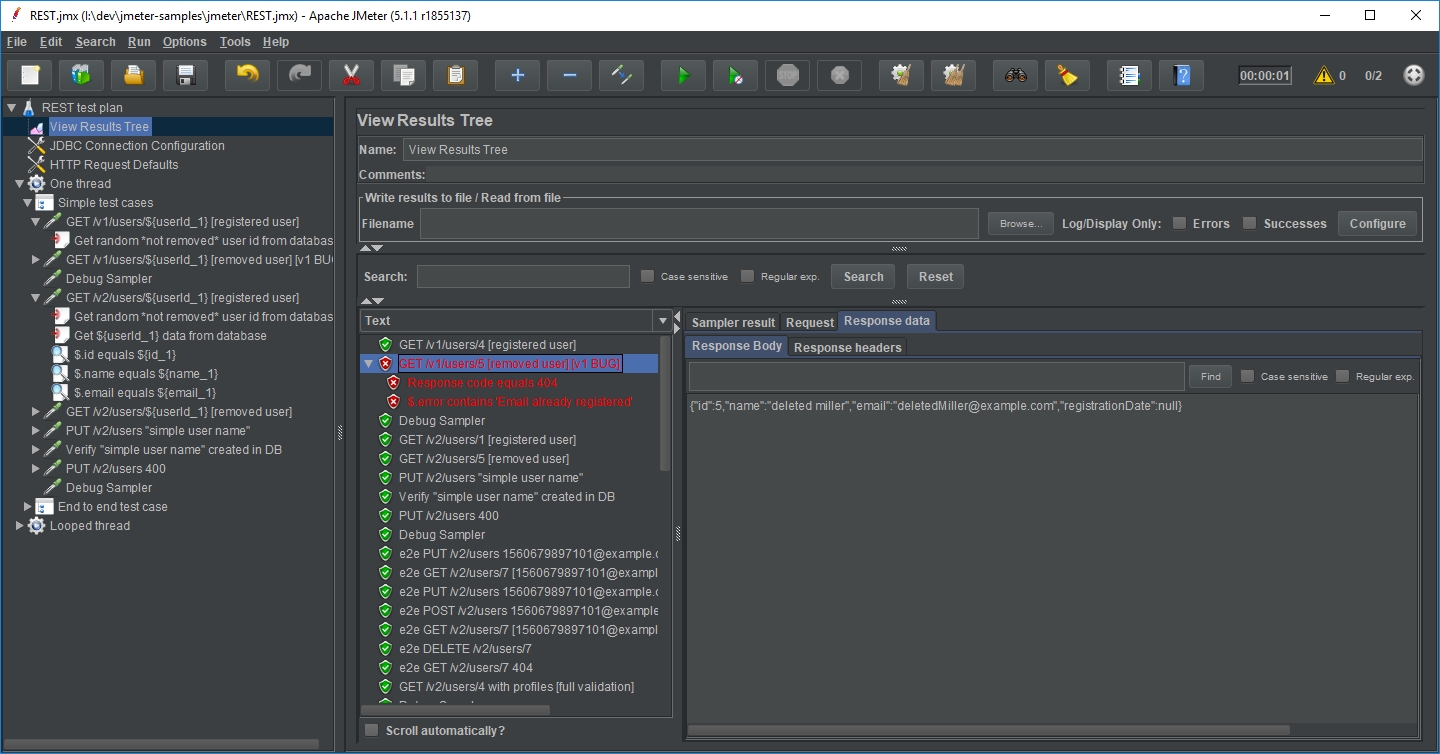Toggle Regular exp. in response body find
Screen dimensions: 1440x754
click(x=1343, y=376)
